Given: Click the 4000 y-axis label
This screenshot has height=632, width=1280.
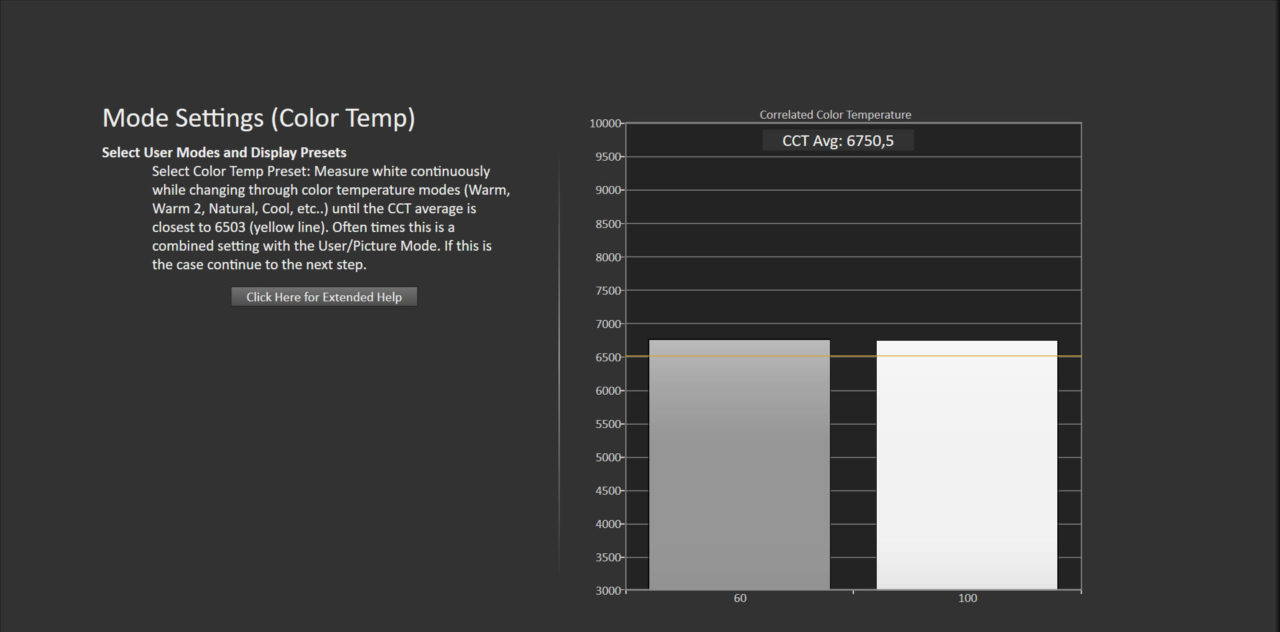Looking at the screenshot, I should pos(608,524).
